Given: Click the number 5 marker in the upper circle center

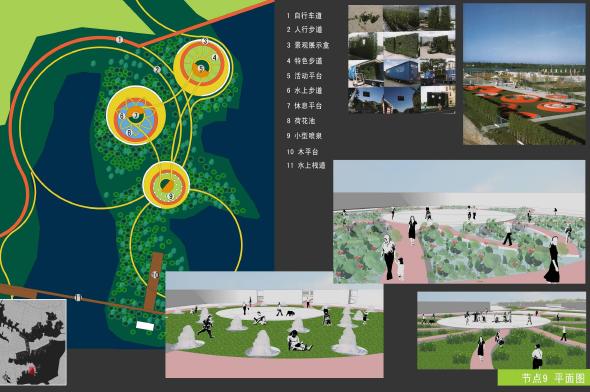Looking at the screenshot, I should click(x=201, y=68).
